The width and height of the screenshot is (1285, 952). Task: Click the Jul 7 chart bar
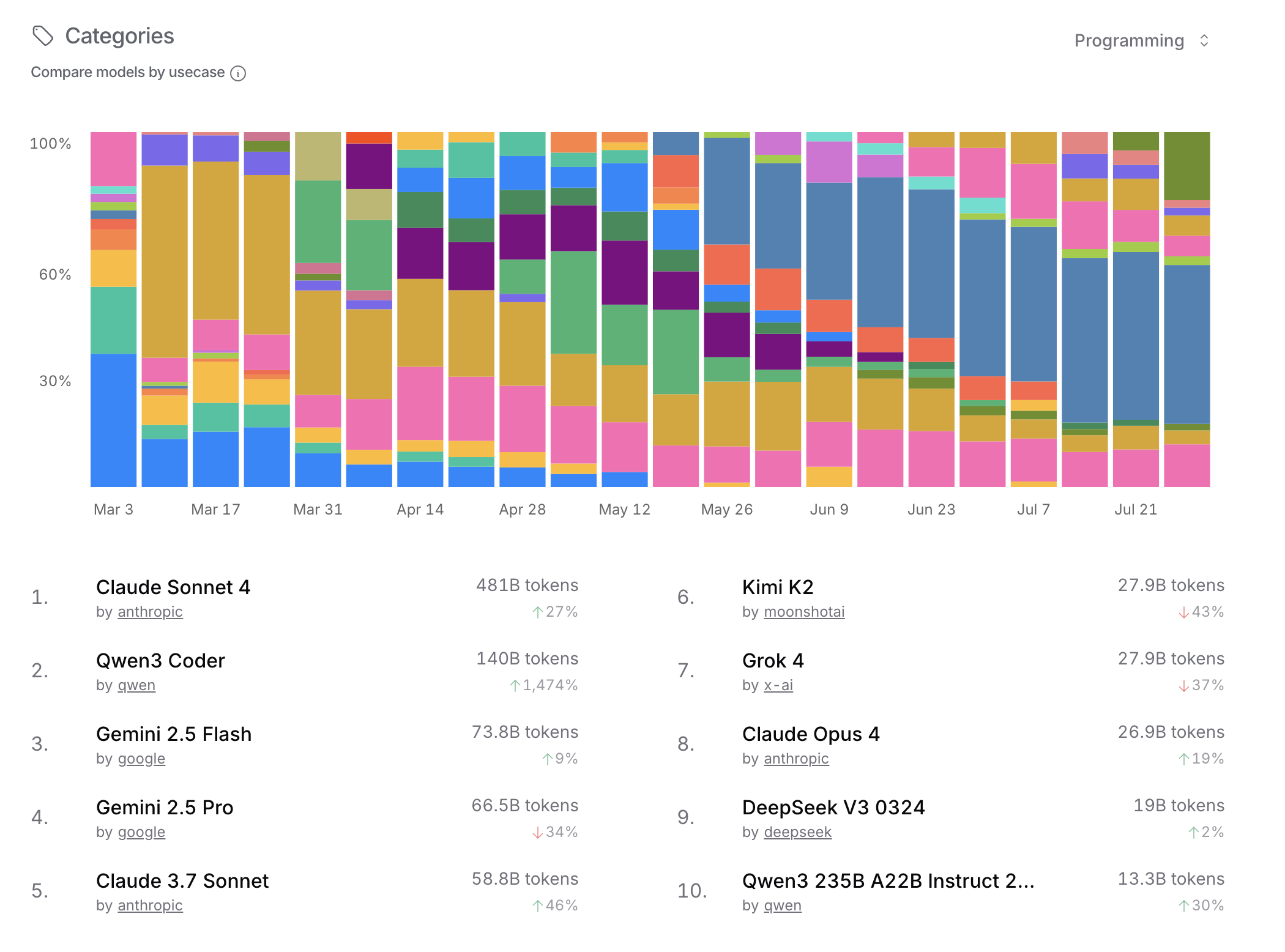(x=1033, y=310)
